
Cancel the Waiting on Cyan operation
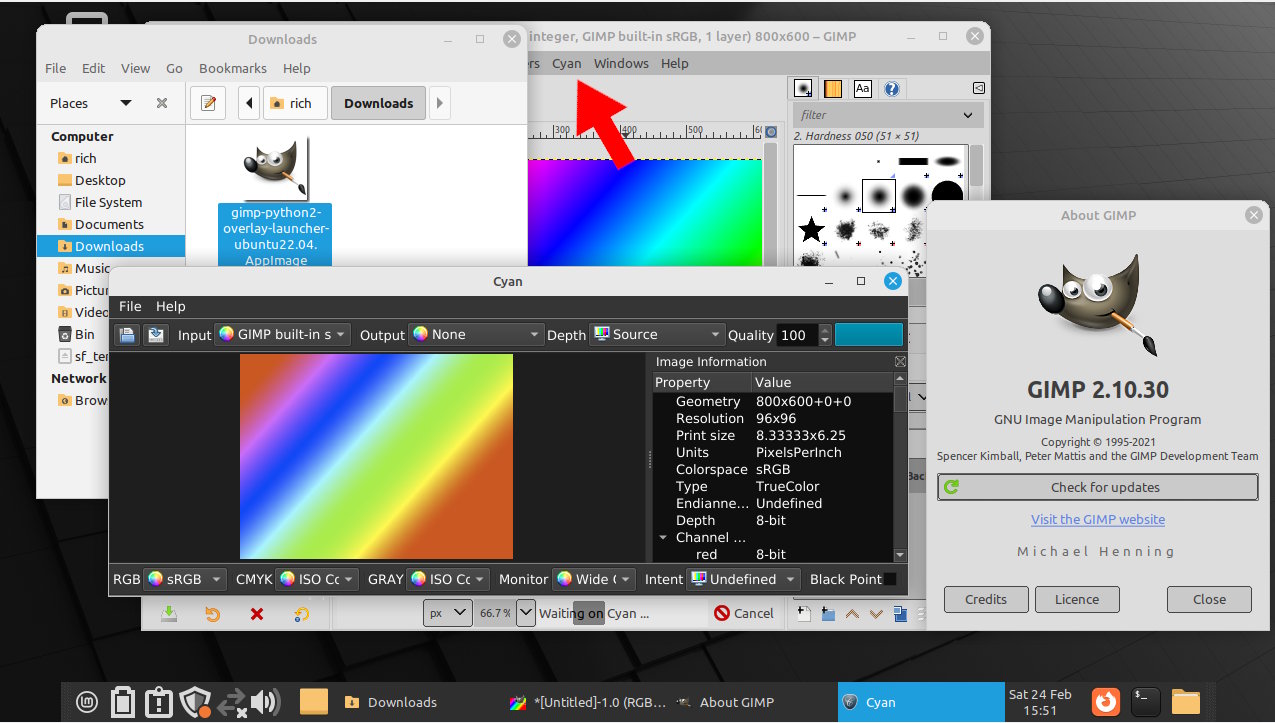[x=744, y=613]
